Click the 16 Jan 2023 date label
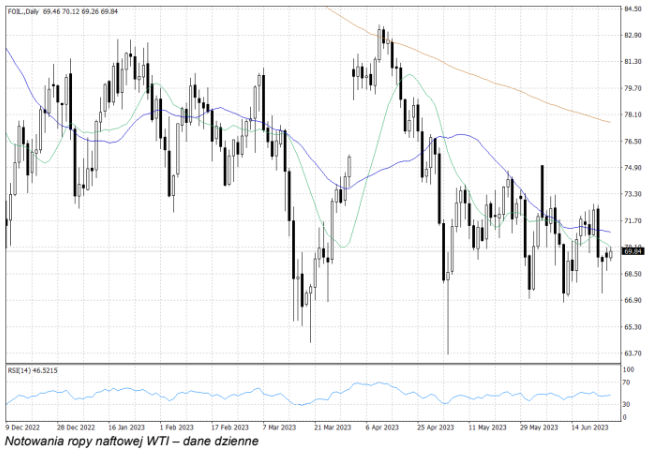 tap(126, 427)
